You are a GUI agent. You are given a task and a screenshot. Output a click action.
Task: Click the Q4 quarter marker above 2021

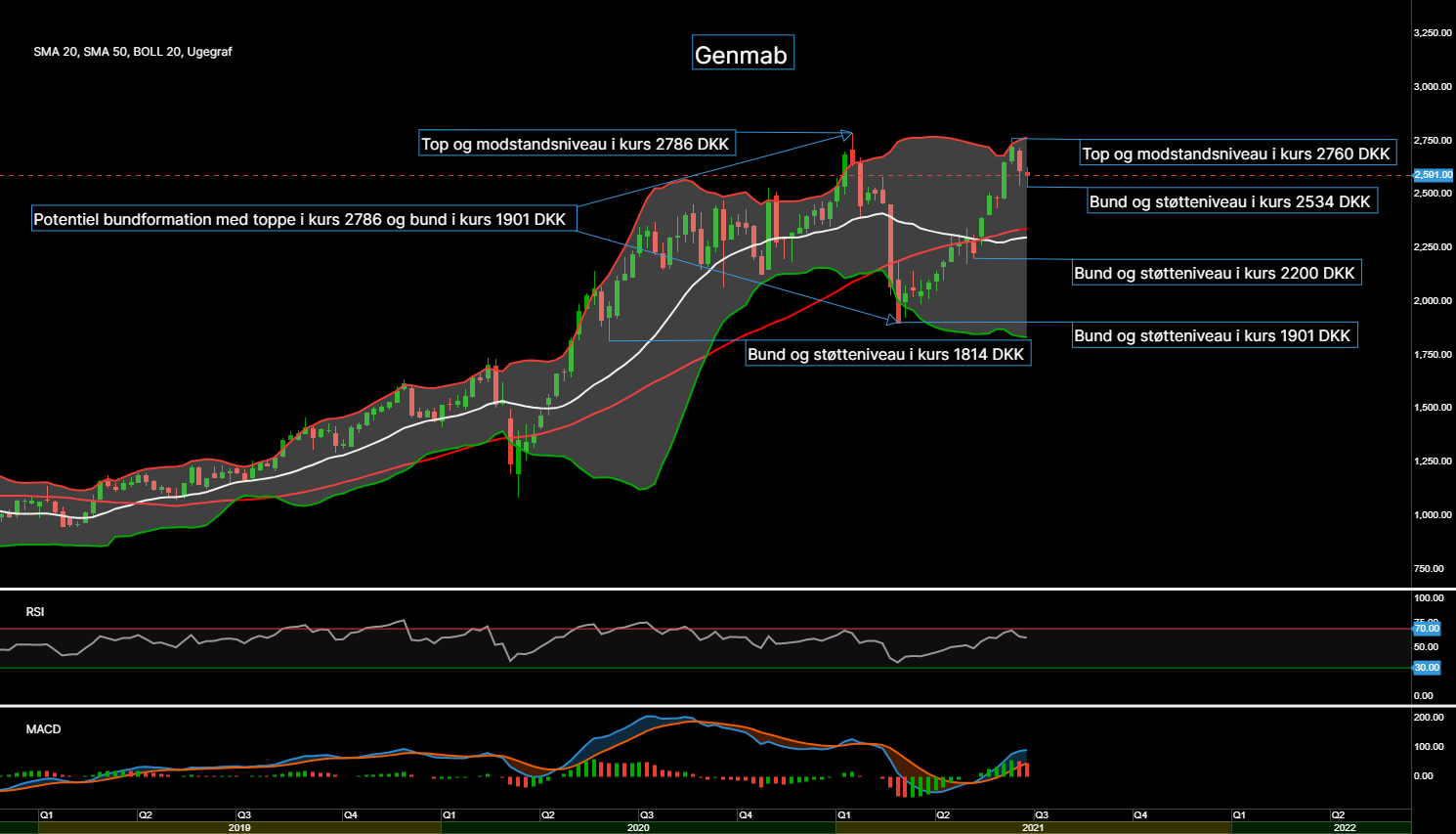tap(1140, 814)
